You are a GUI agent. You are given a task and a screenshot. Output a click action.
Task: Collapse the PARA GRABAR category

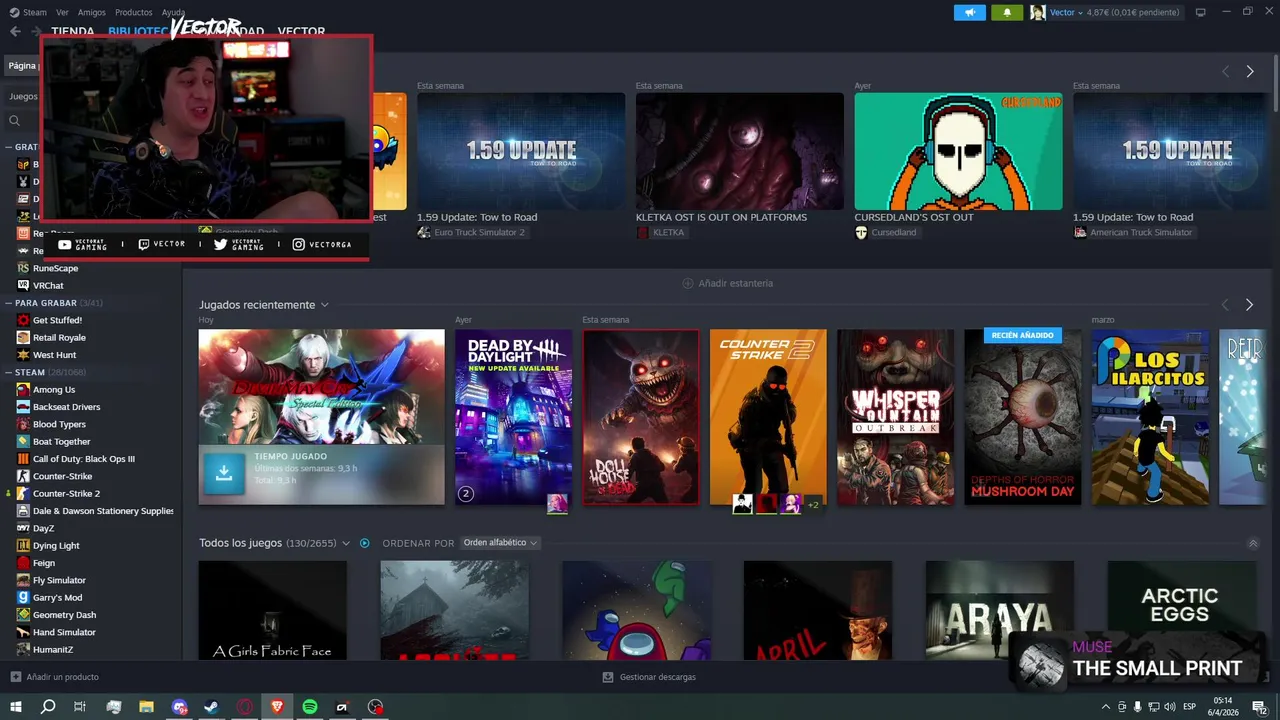pos(9,303)
